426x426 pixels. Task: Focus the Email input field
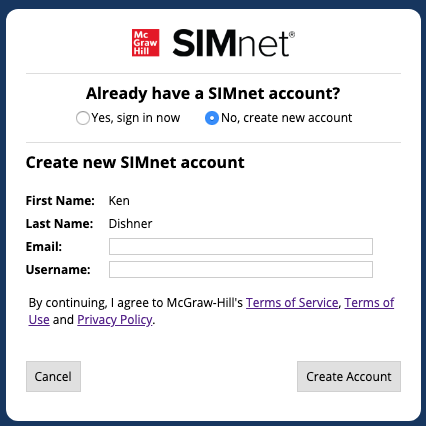(241, 246)
